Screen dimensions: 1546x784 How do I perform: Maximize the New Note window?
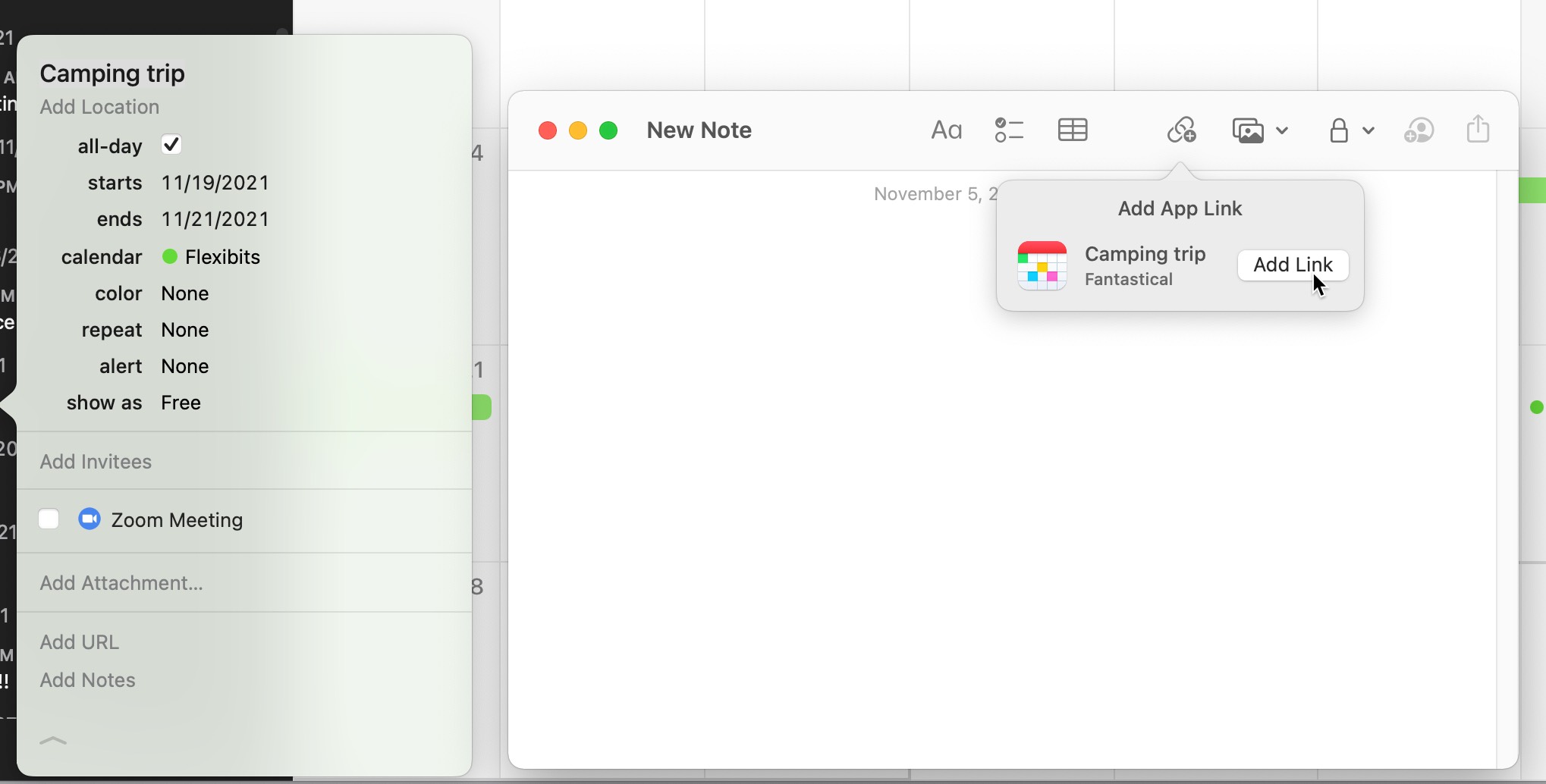pos(608,130)
